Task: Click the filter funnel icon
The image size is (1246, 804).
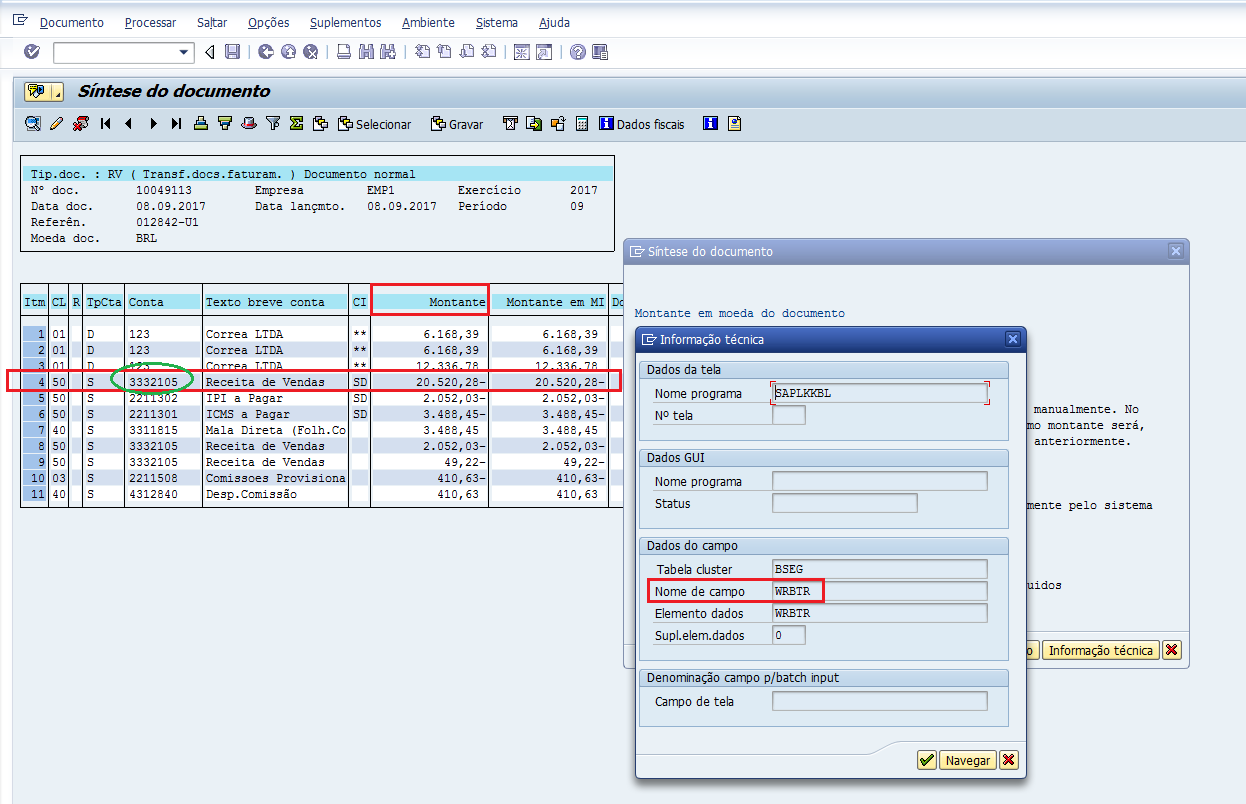Action: point(272,124)
